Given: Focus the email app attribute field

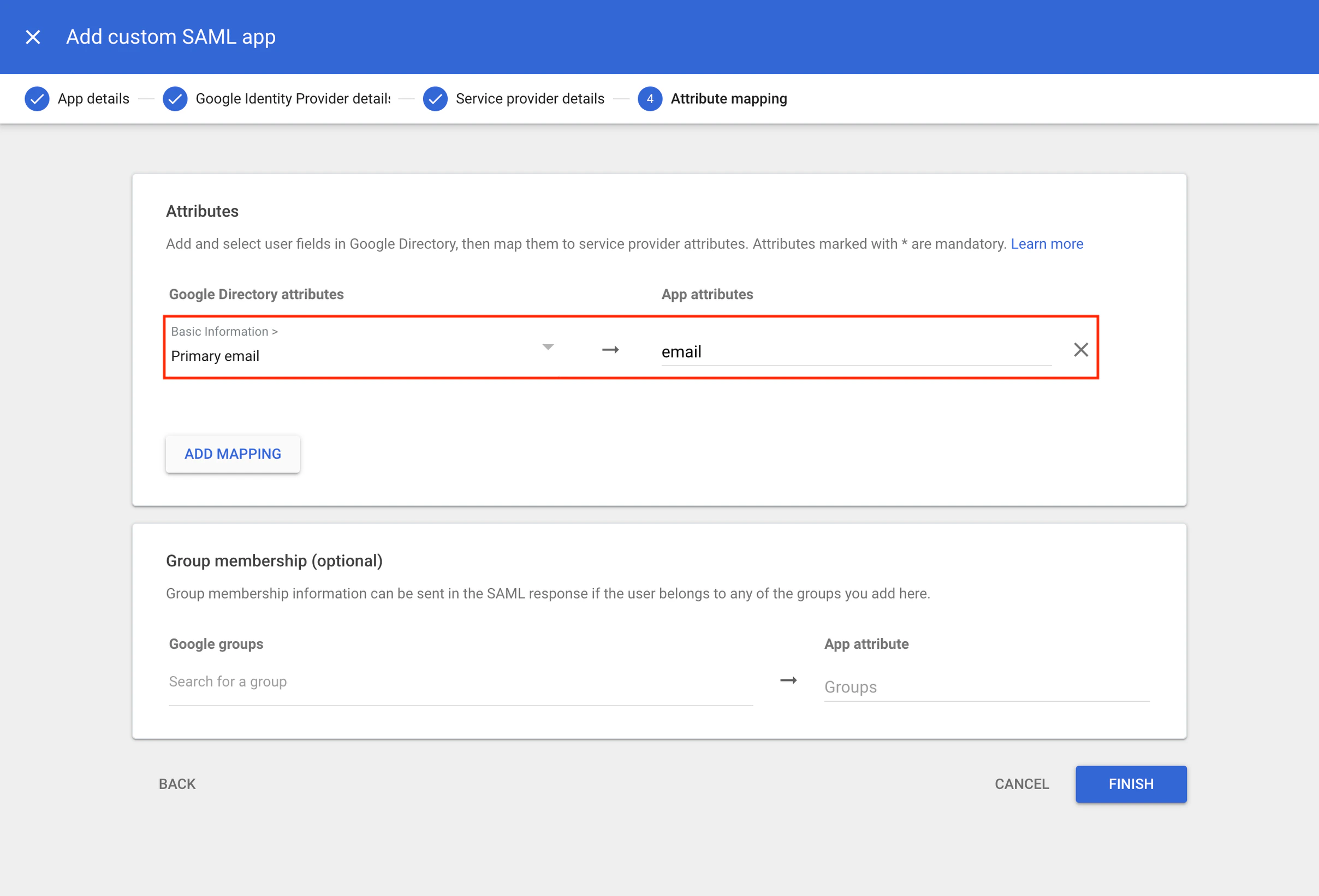Looking at the screenshot, I should 855,352.
